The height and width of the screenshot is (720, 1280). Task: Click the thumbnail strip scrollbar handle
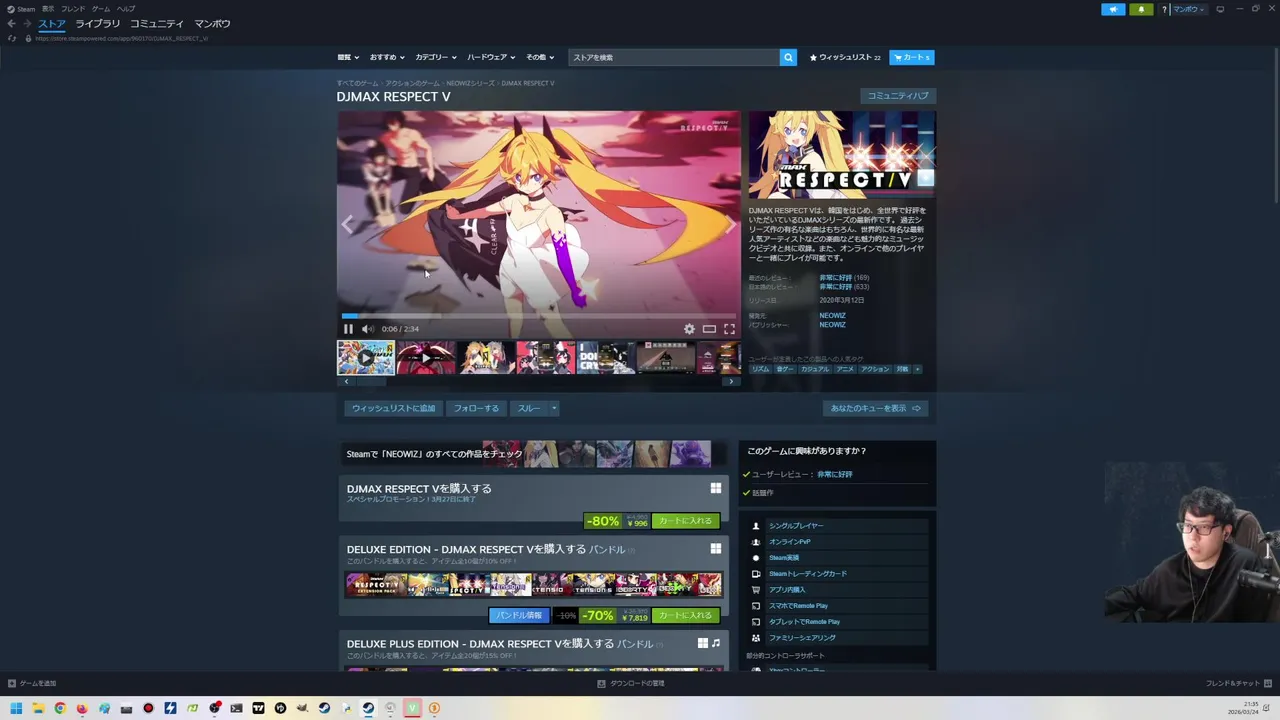[371, 381]
